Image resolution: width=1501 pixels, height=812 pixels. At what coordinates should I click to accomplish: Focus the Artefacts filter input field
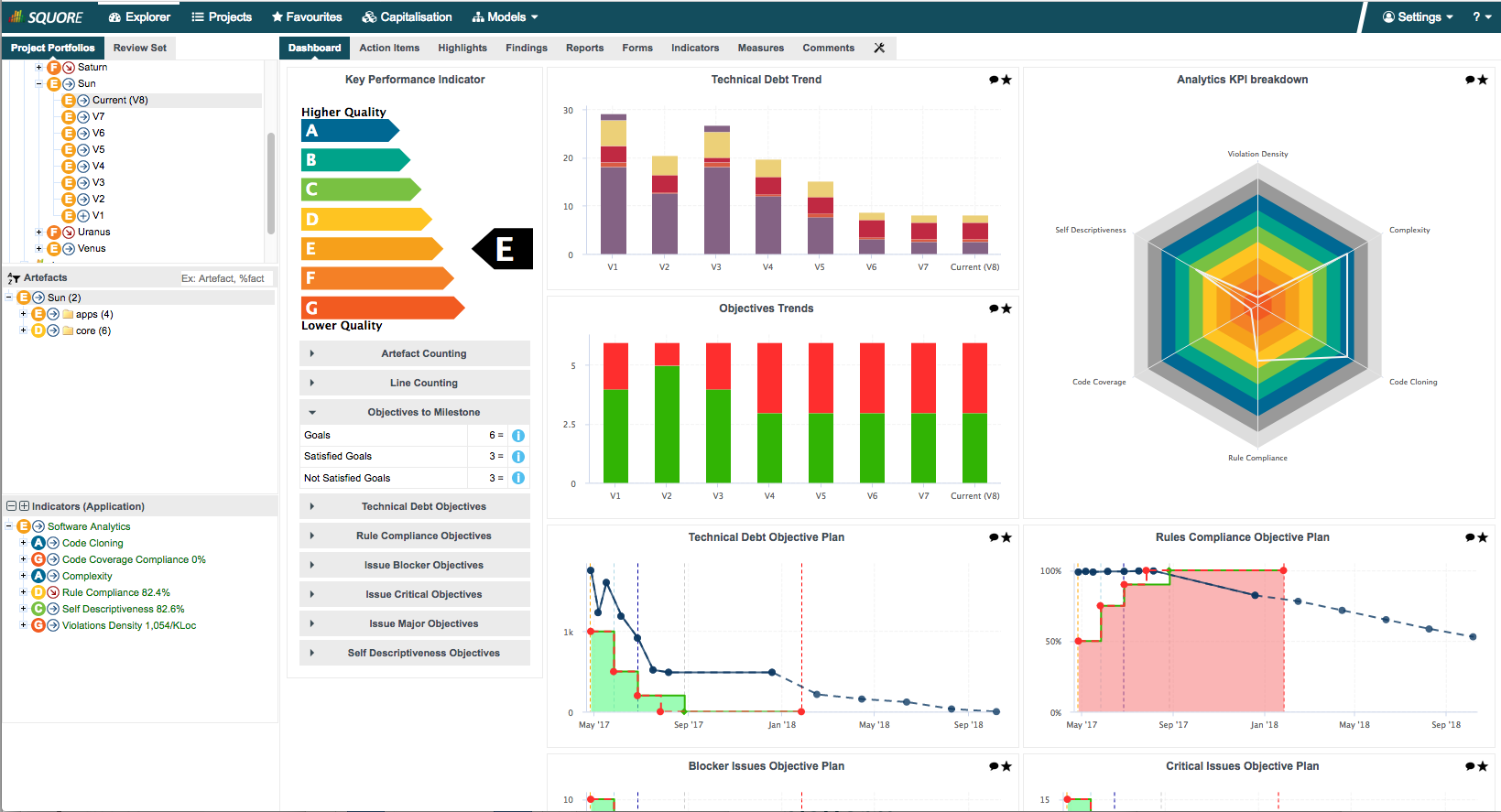coord(225,278)
